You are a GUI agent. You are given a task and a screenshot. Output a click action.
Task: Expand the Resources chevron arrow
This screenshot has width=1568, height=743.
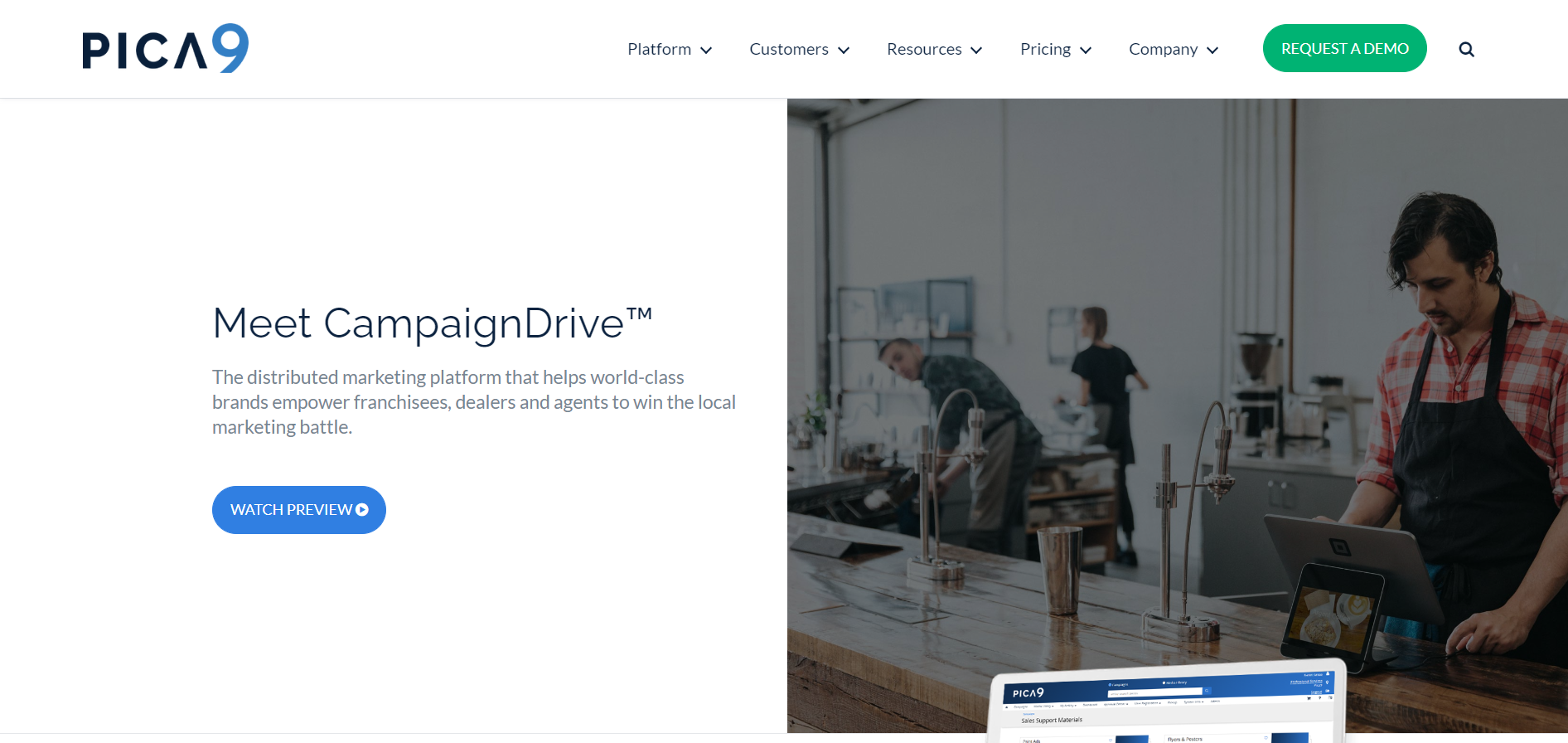click(976, 51)
